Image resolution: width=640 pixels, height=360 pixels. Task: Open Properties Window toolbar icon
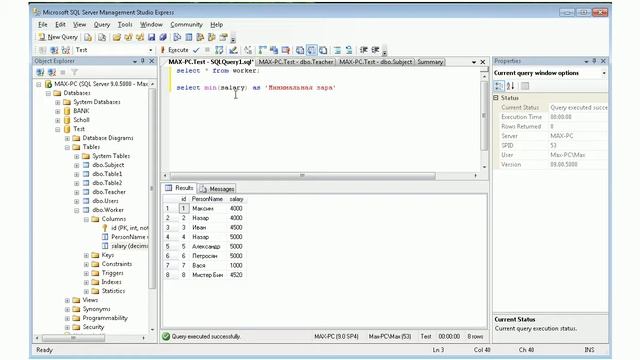(223, 38)
